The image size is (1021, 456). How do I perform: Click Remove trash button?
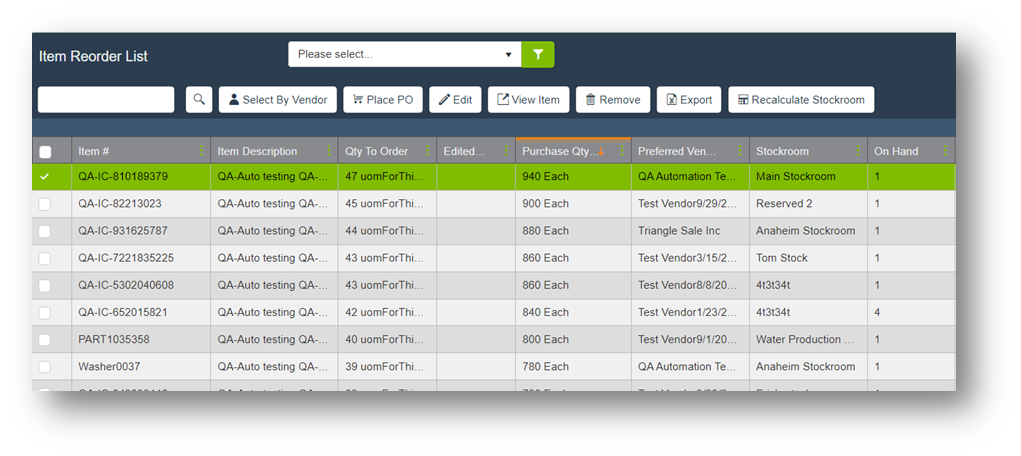tap(612, 99)
